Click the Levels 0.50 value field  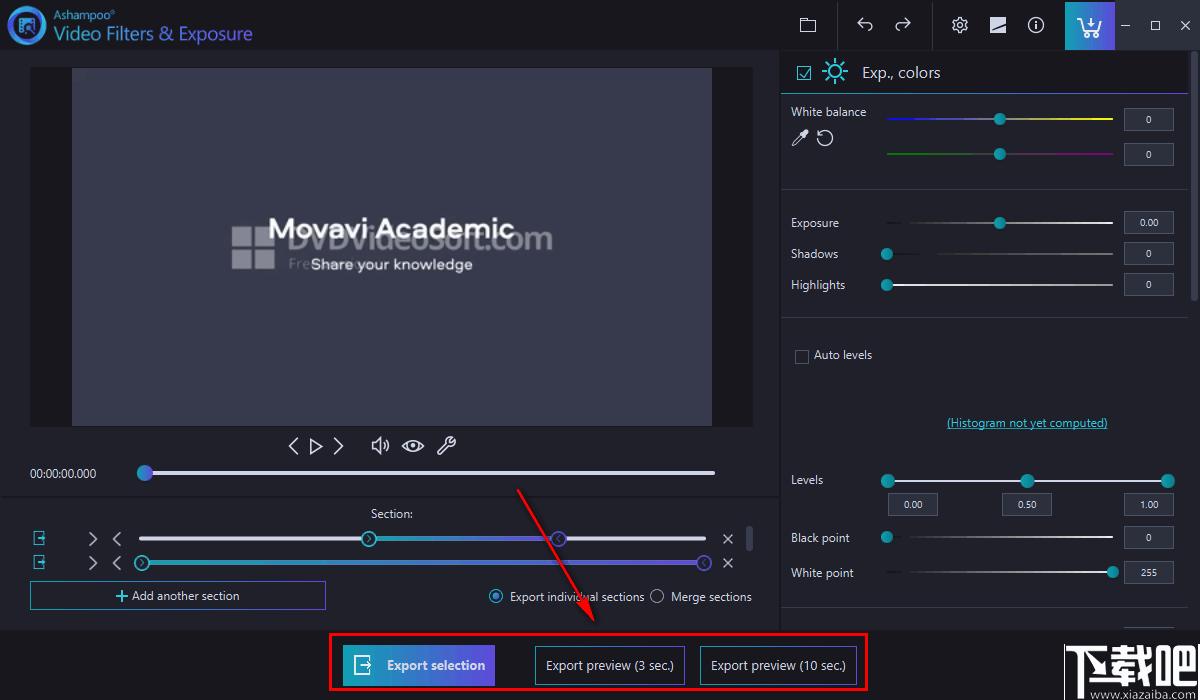click(1027, 505)
